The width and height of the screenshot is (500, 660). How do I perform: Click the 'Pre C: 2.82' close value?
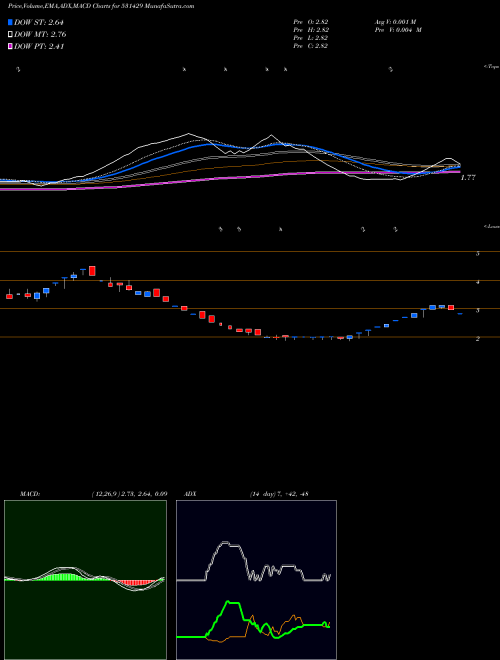(x=311, y=46)
